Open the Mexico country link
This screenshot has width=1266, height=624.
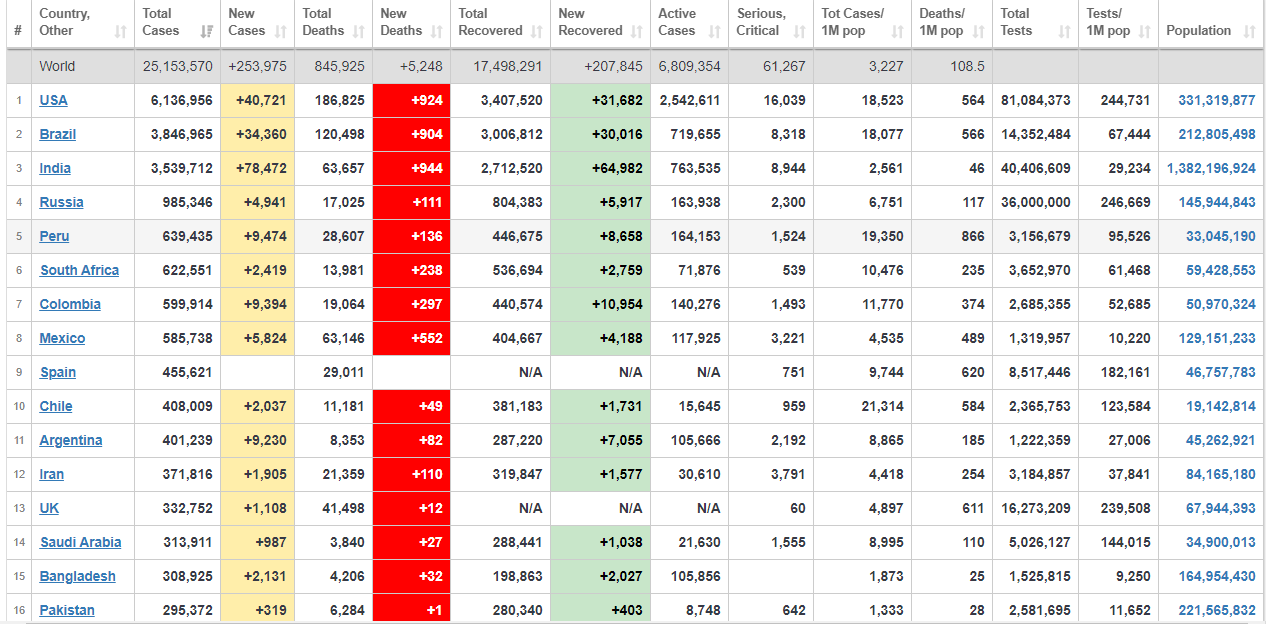63,338
